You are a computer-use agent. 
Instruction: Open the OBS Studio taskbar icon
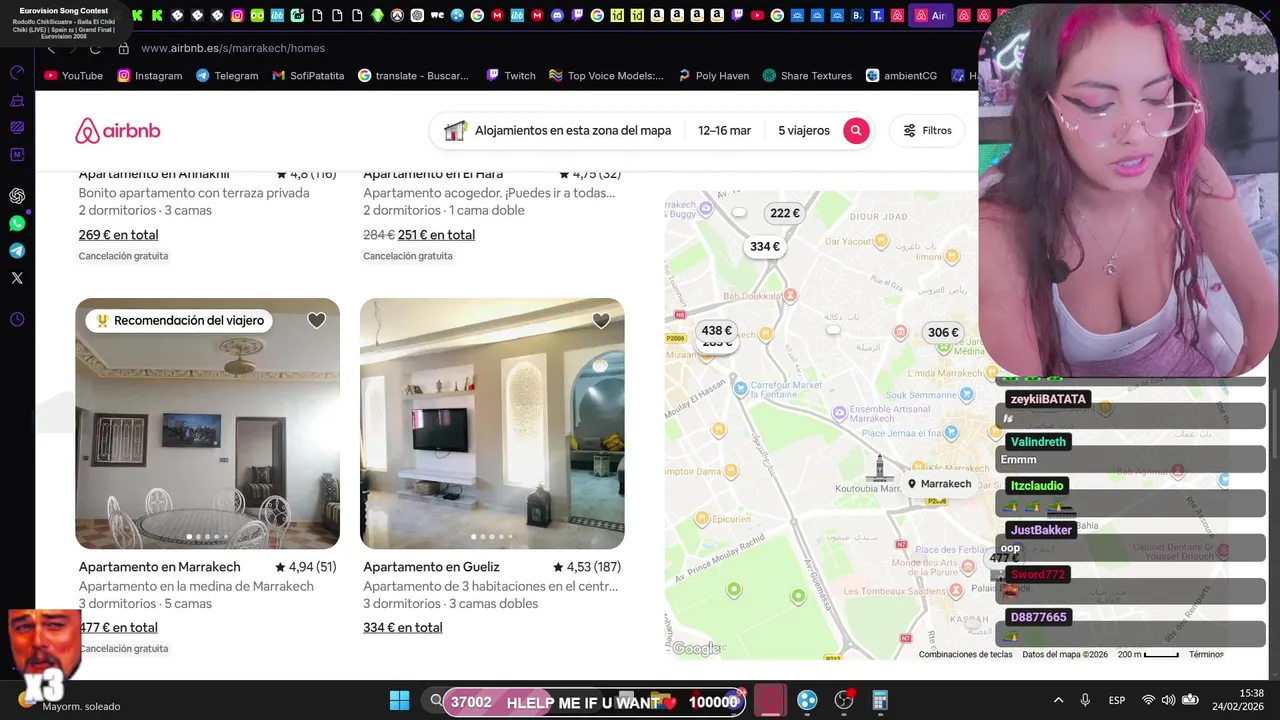(x=844, y=701)
